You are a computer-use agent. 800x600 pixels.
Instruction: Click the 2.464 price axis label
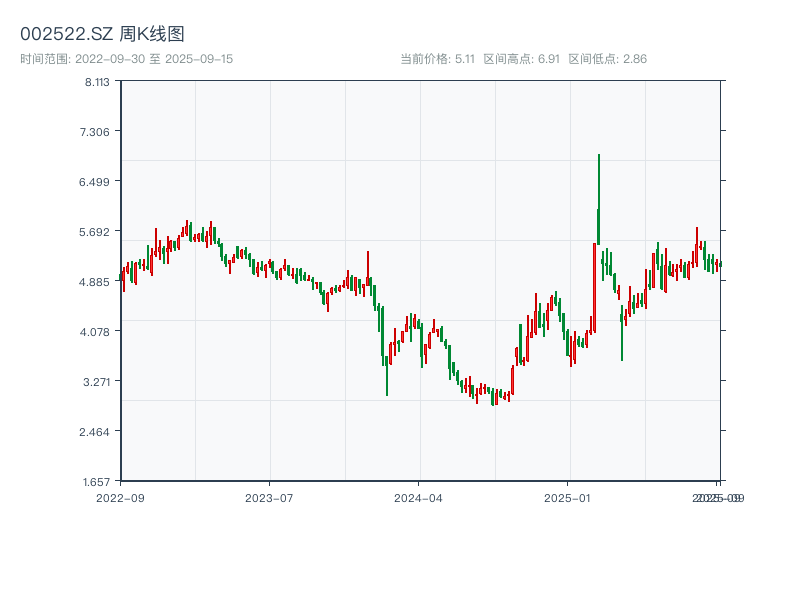97,432
